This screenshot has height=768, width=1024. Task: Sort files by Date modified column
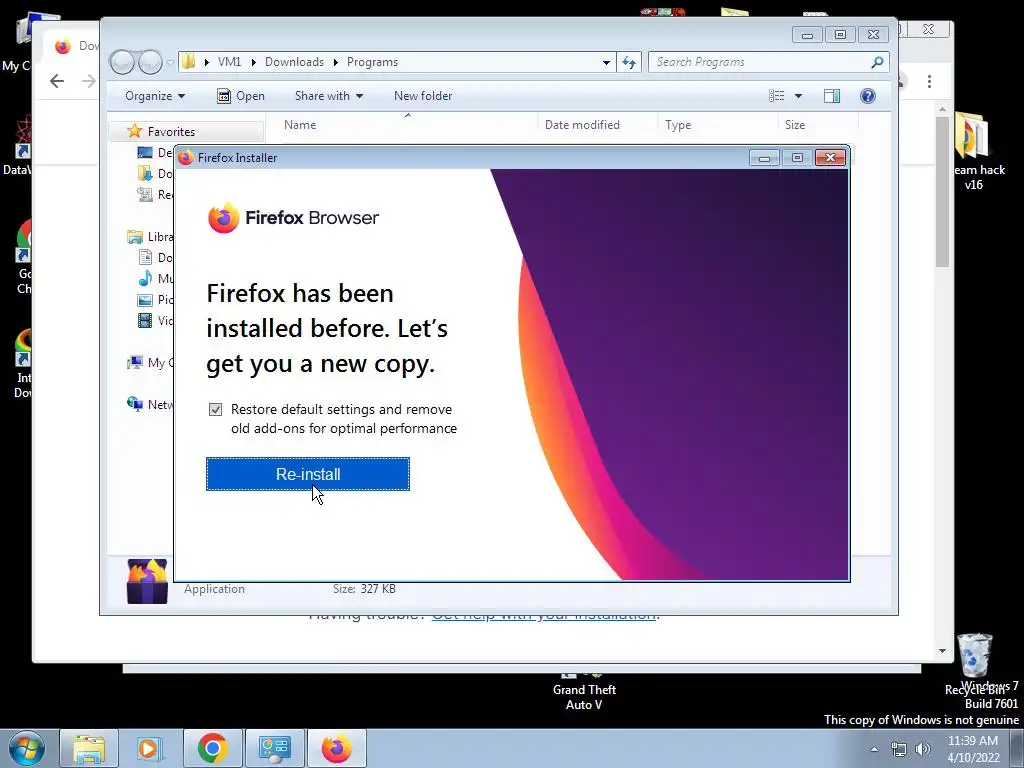click(x=582, y=125)
